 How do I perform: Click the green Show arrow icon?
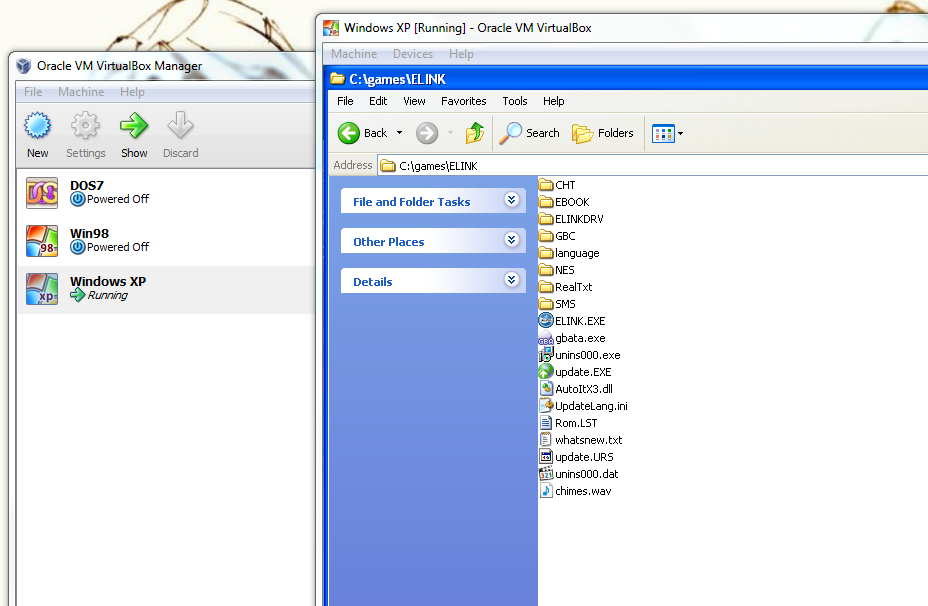click(x=134, y=125)
